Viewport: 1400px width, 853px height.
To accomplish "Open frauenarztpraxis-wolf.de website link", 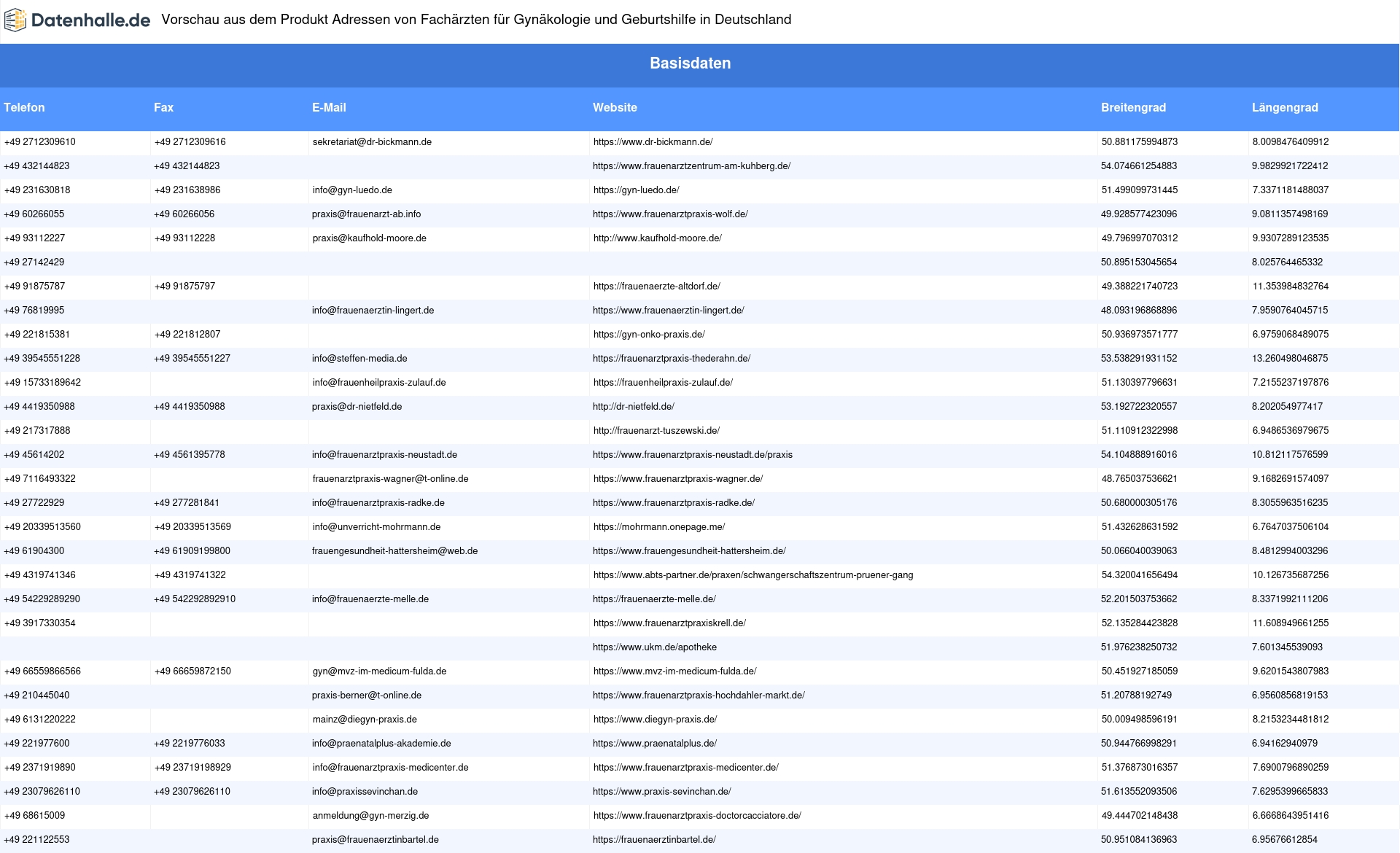I will (x=670, y=214).
